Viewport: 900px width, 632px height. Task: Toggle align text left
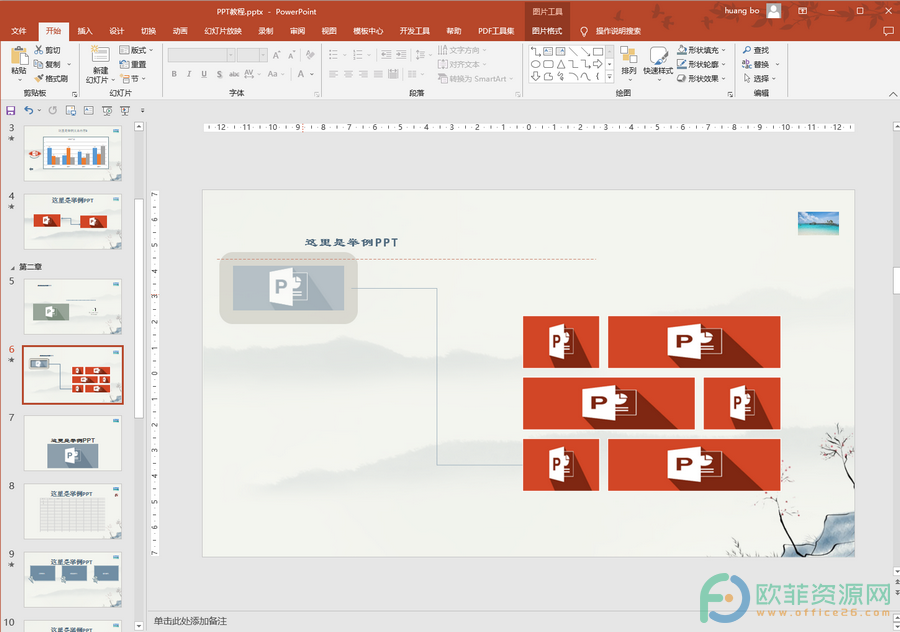coord(333,74)
